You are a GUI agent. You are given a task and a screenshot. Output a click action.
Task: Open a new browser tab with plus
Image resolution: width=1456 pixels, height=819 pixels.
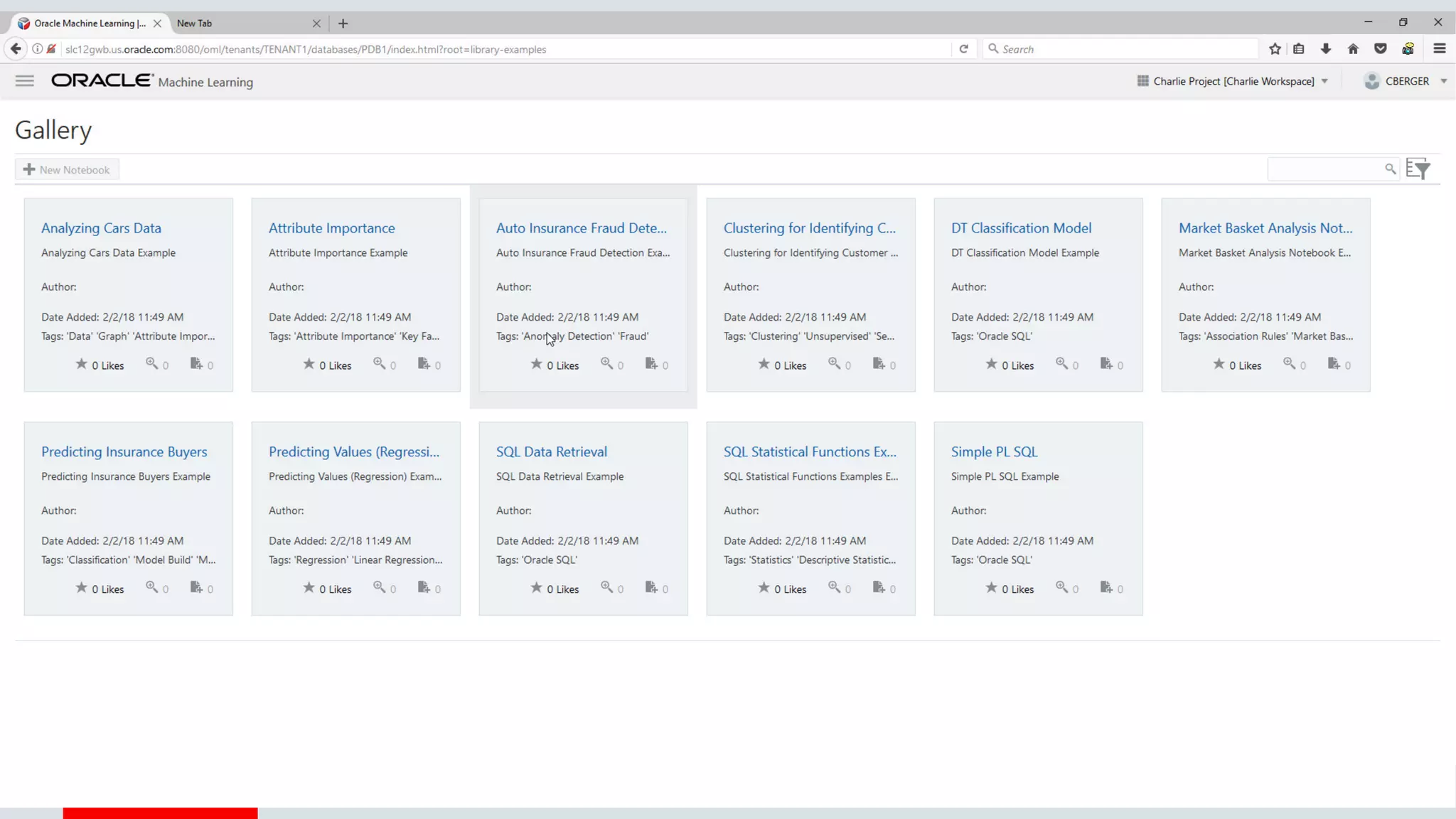click(x=343, y=23)
